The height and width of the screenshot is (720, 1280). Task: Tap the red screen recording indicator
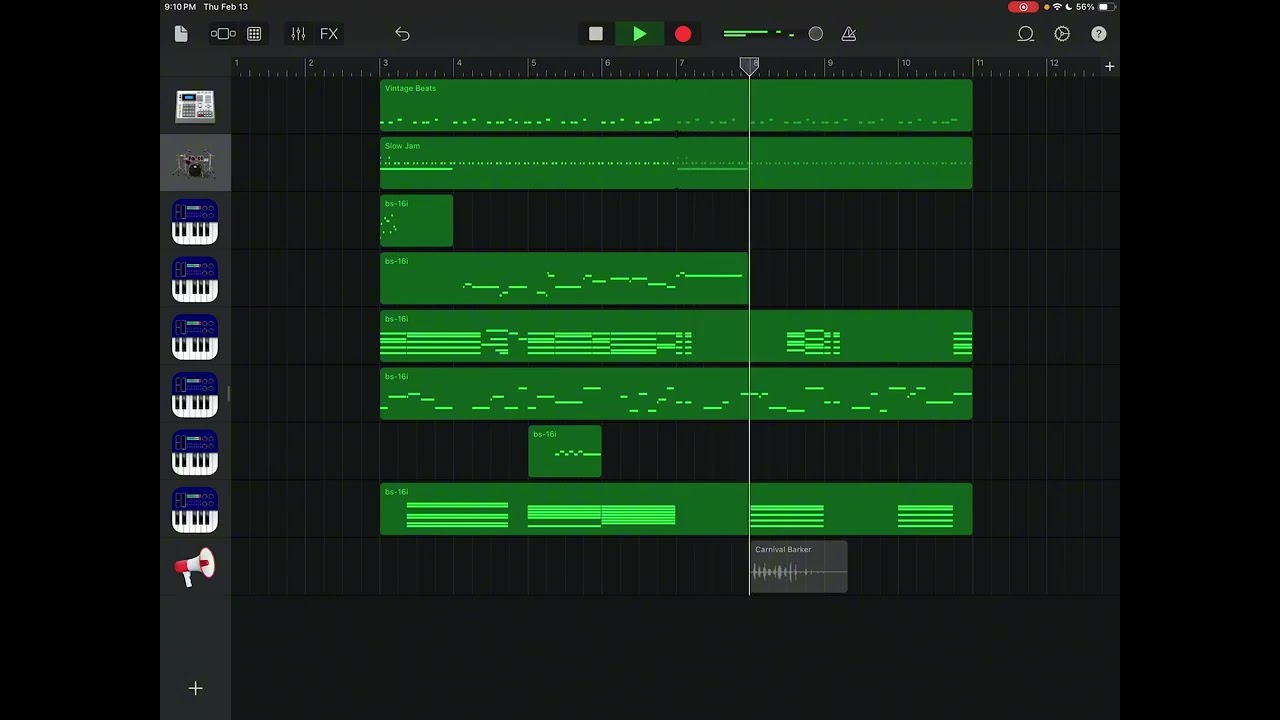point(1023,7)
